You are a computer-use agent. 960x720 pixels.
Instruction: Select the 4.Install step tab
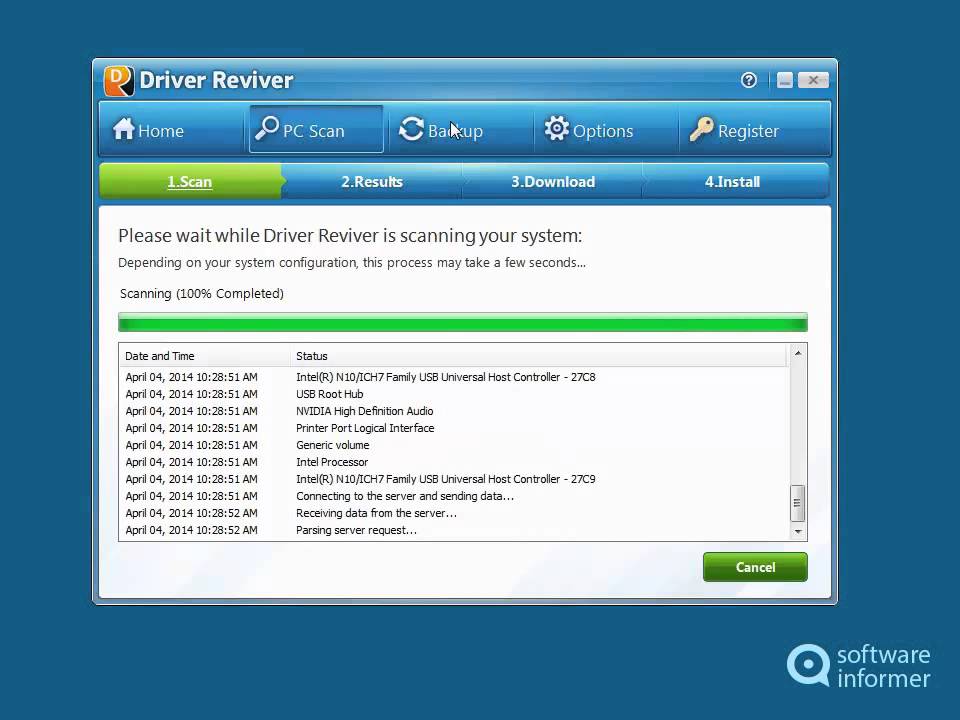click(733, 181)
